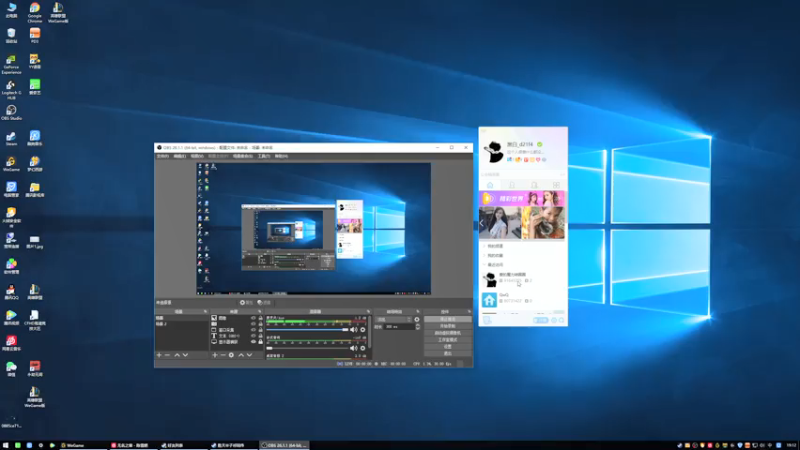Open OBS Studio desktop shortcut
This screenshot has width=800, height=450.
(11, 113)
